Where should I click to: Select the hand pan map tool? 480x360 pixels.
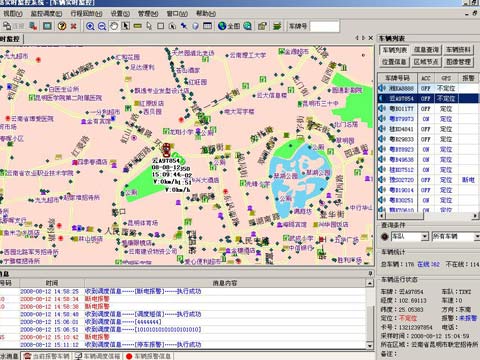tap(114, 26)
